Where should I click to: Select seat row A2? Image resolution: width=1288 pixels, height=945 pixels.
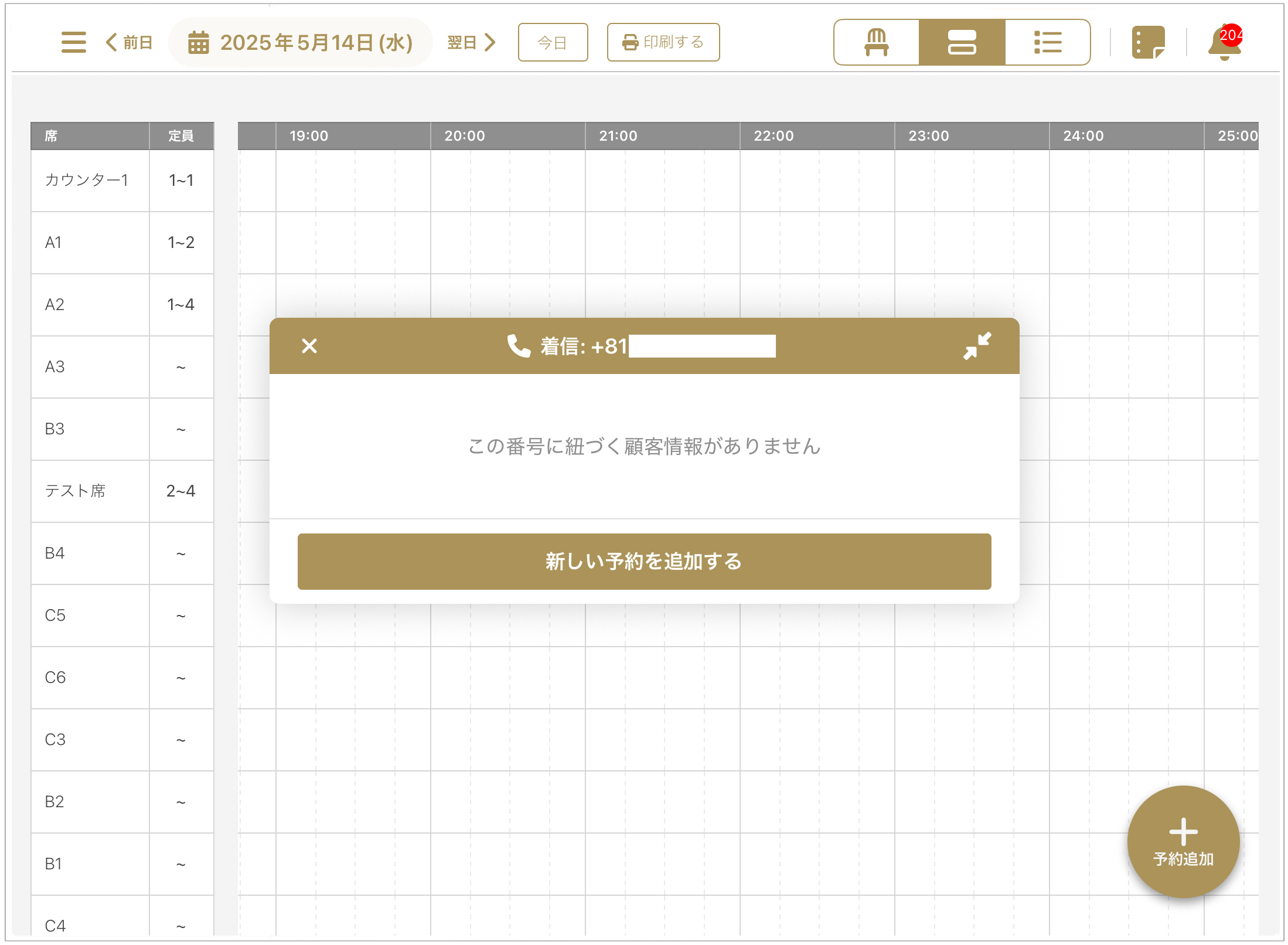[122, 305]
